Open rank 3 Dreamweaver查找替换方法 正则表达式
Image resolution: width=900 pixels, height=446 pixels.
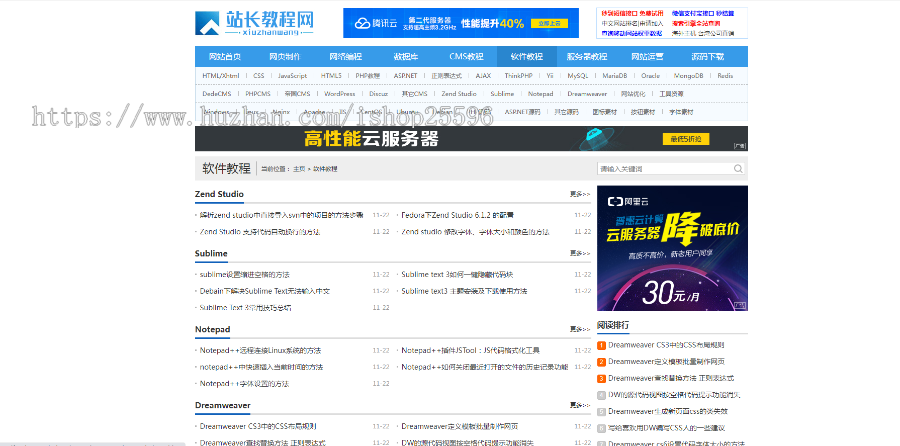(x=671, y=379)
